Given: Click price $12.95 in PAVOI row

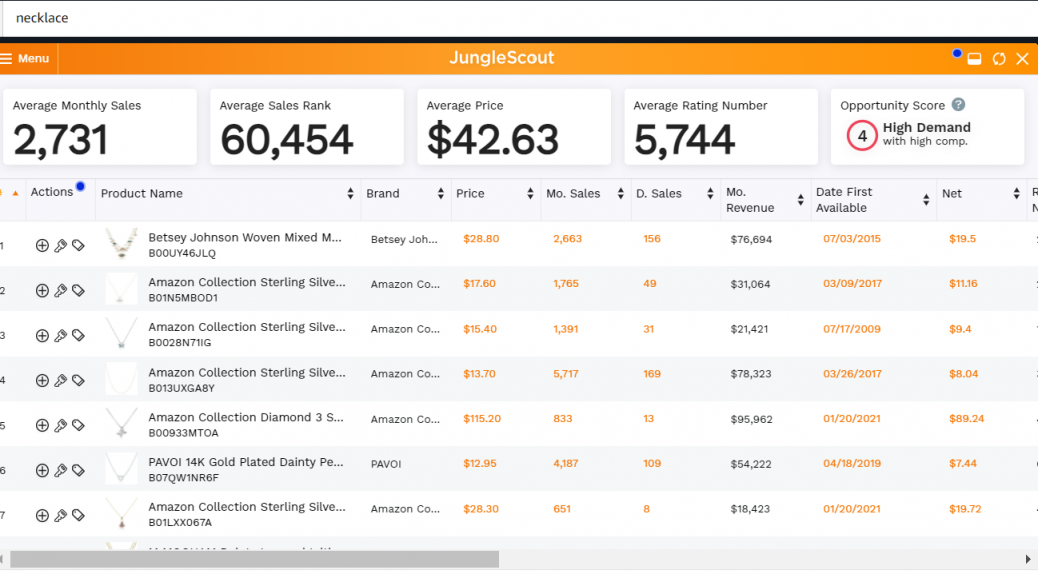Looking at the screenshot, I should pyautogui.click(x=480, y=463).
